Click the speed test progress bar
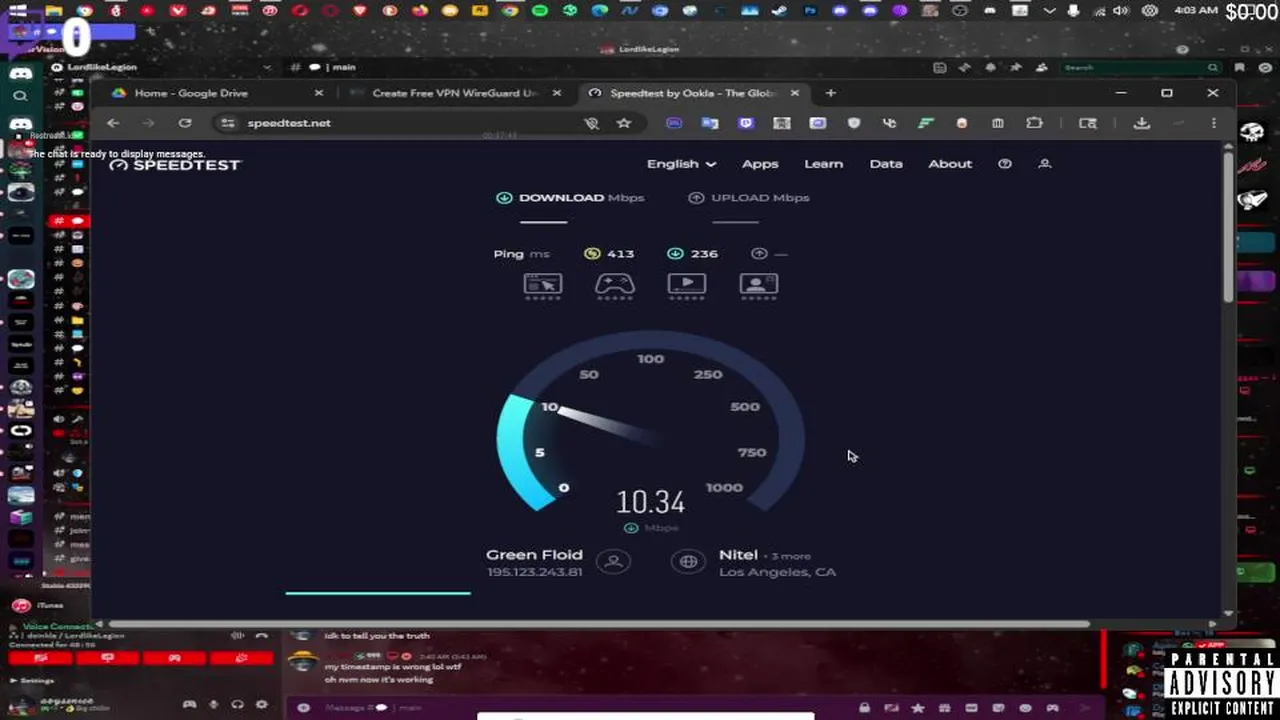Screen dimensions: 1280x720 point(378,593)
